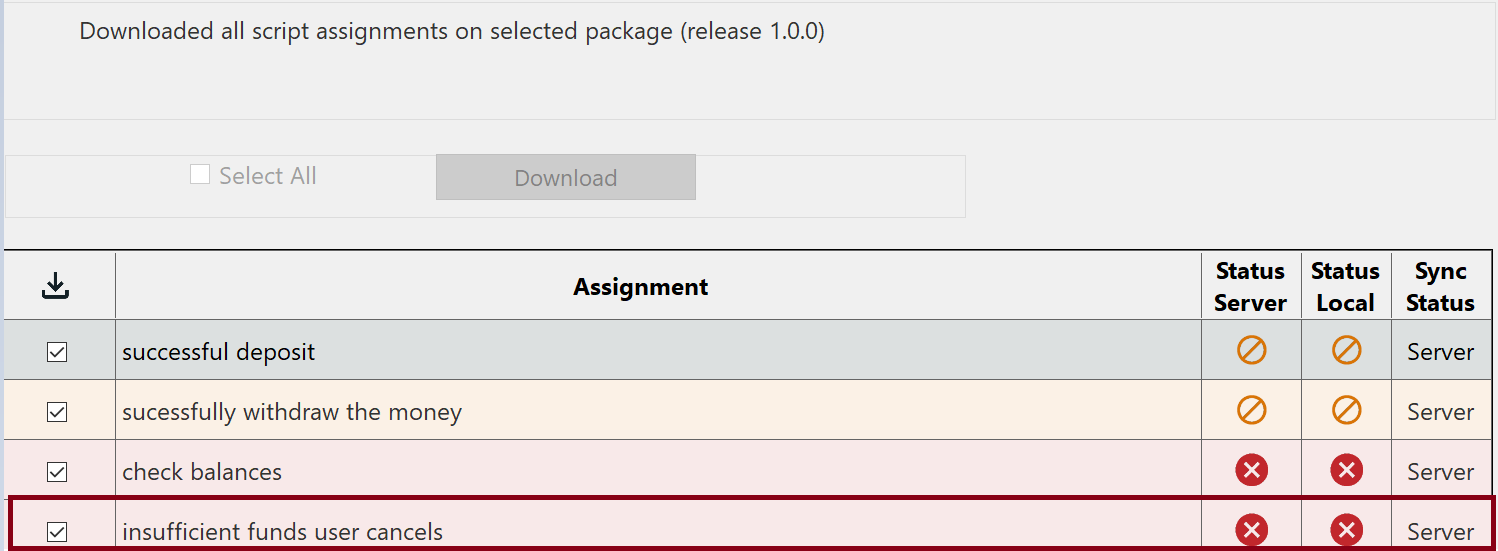Click local failed icon for insufficient funds row
Screen dimensions: 1498x551
[x=1346, y=530]
